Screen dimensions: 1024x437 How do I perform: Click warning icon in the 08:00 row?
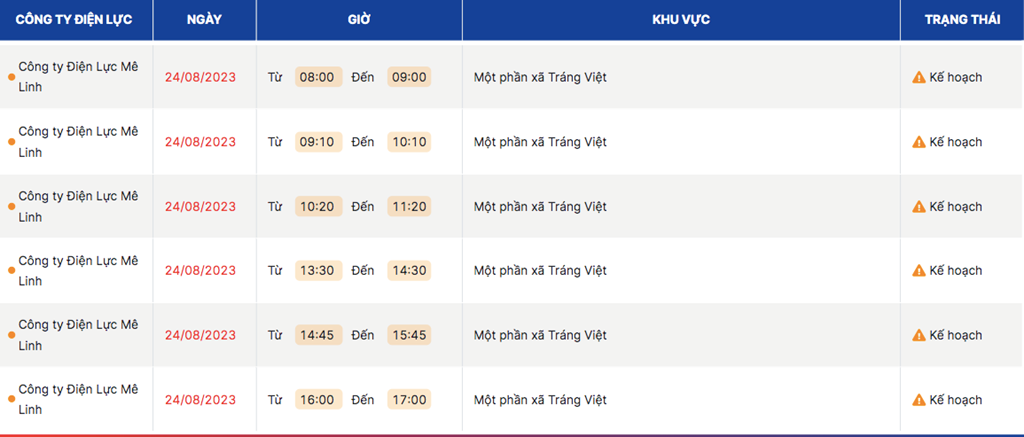(x=919, y=78)
